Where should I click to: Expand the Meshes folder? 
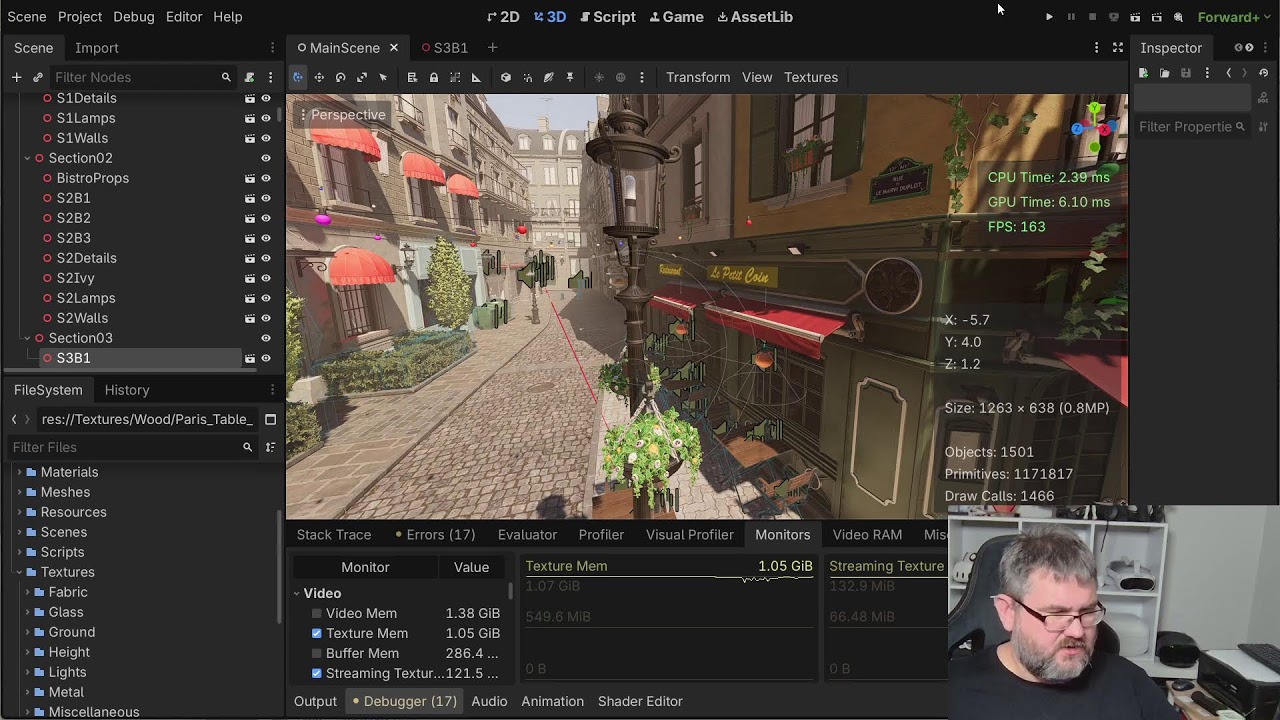point(18,492)
